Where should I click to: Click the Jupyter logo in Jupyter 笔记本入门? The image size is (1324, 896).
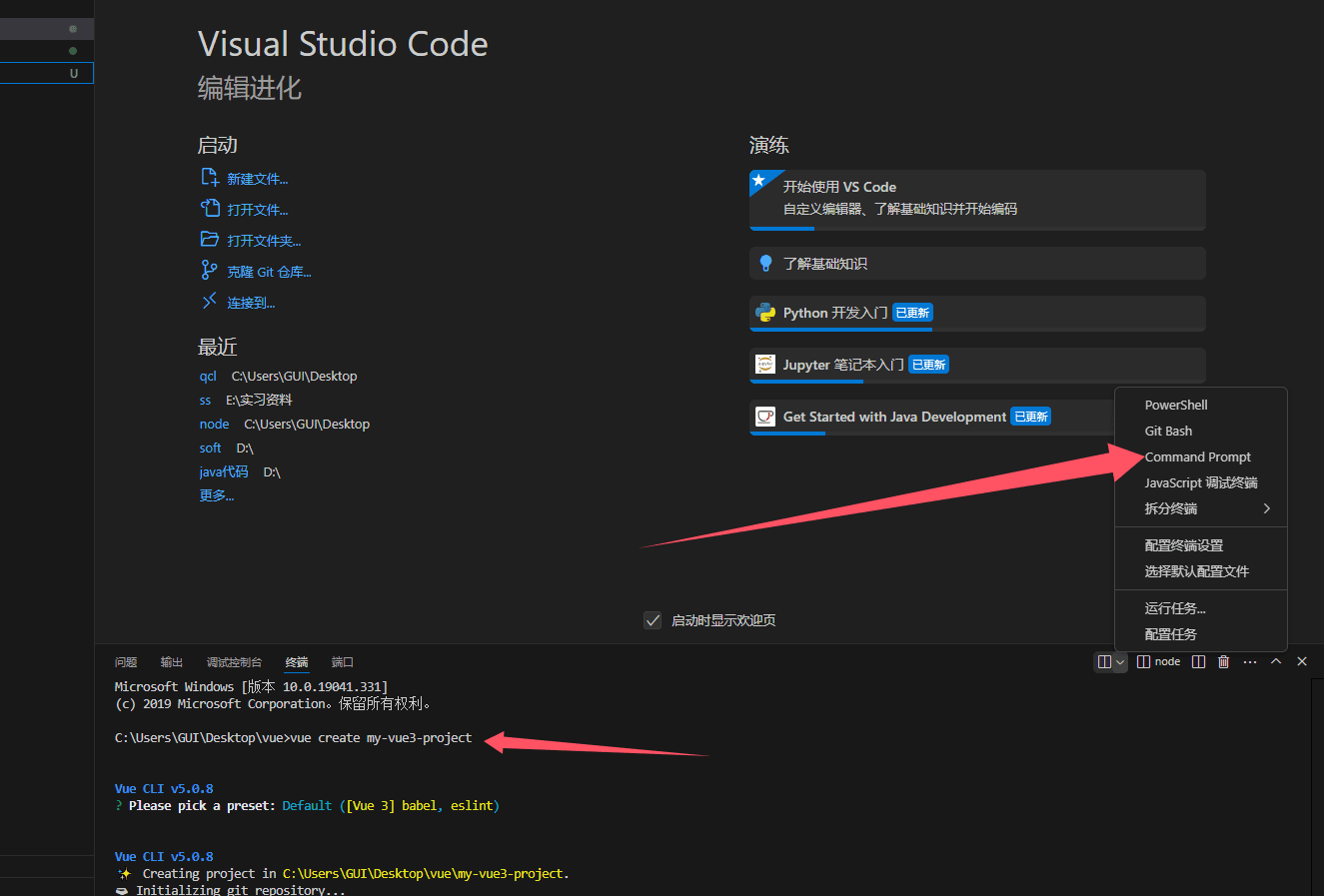[765, 365]
